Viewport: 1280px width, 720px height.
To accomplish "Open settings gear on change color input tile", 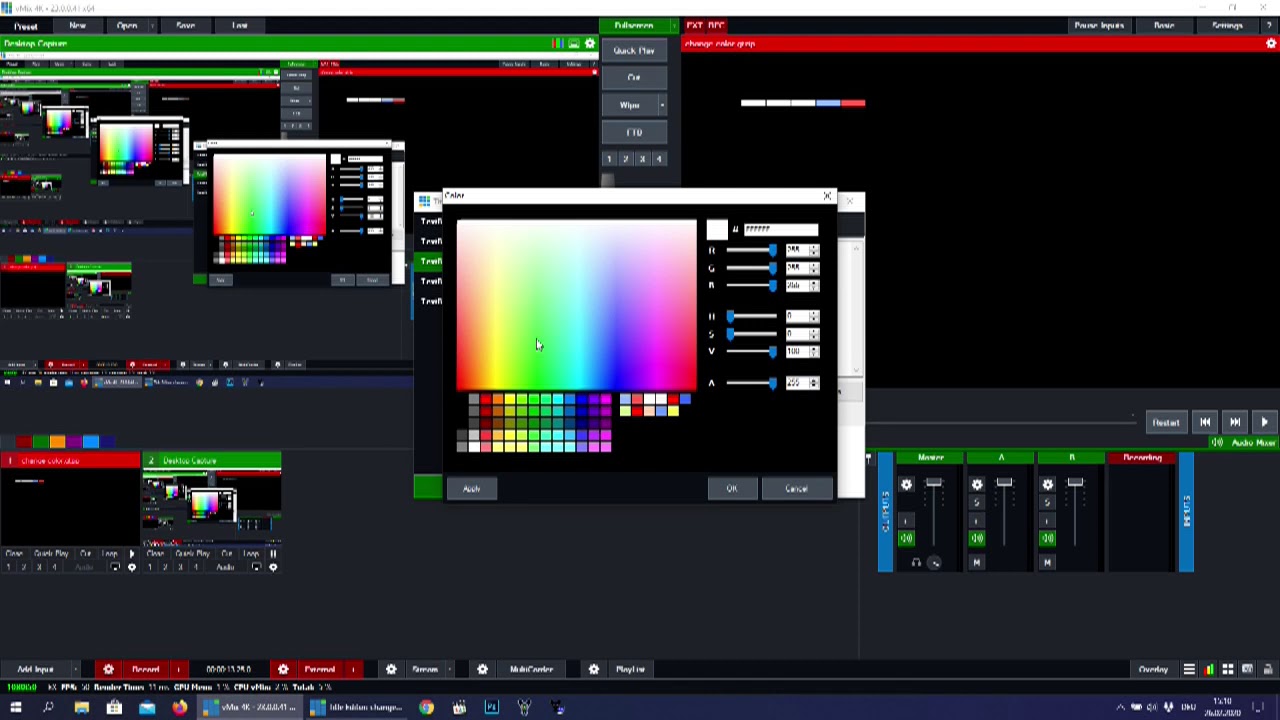I will tap(131, 567).
